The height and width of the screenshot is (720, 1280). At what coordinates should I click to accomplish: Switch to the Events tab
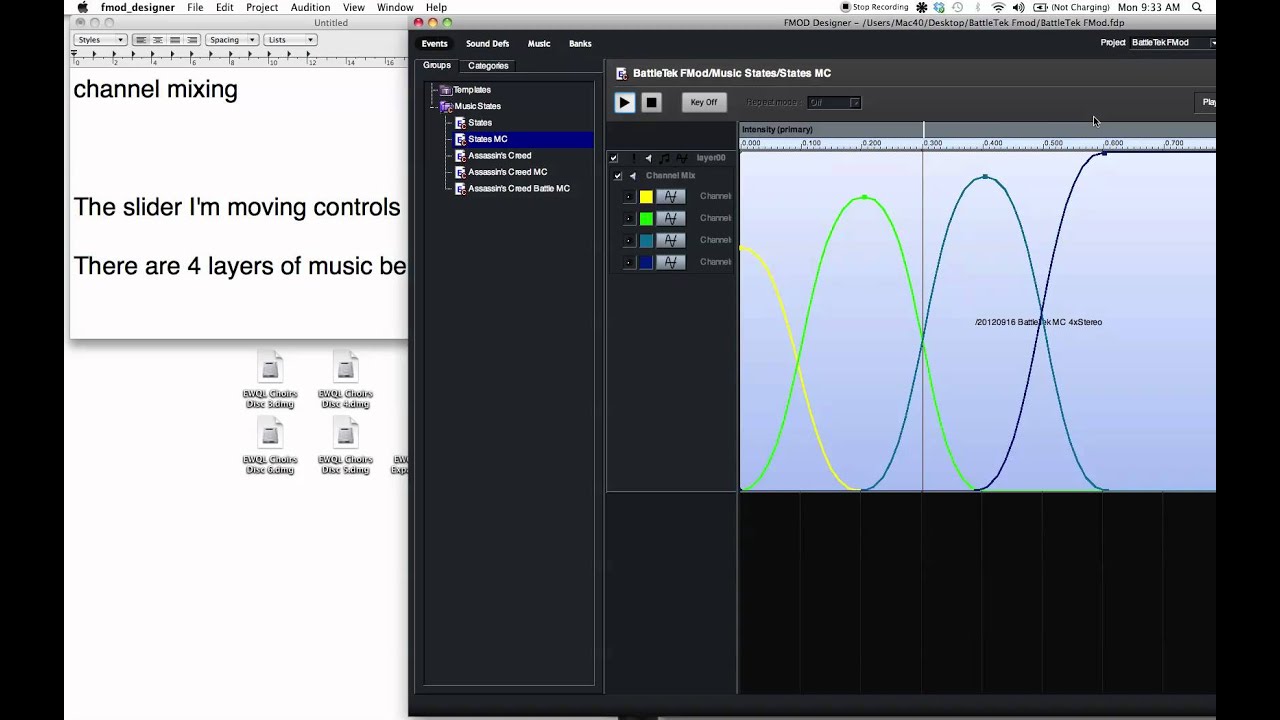click(434, 44)
